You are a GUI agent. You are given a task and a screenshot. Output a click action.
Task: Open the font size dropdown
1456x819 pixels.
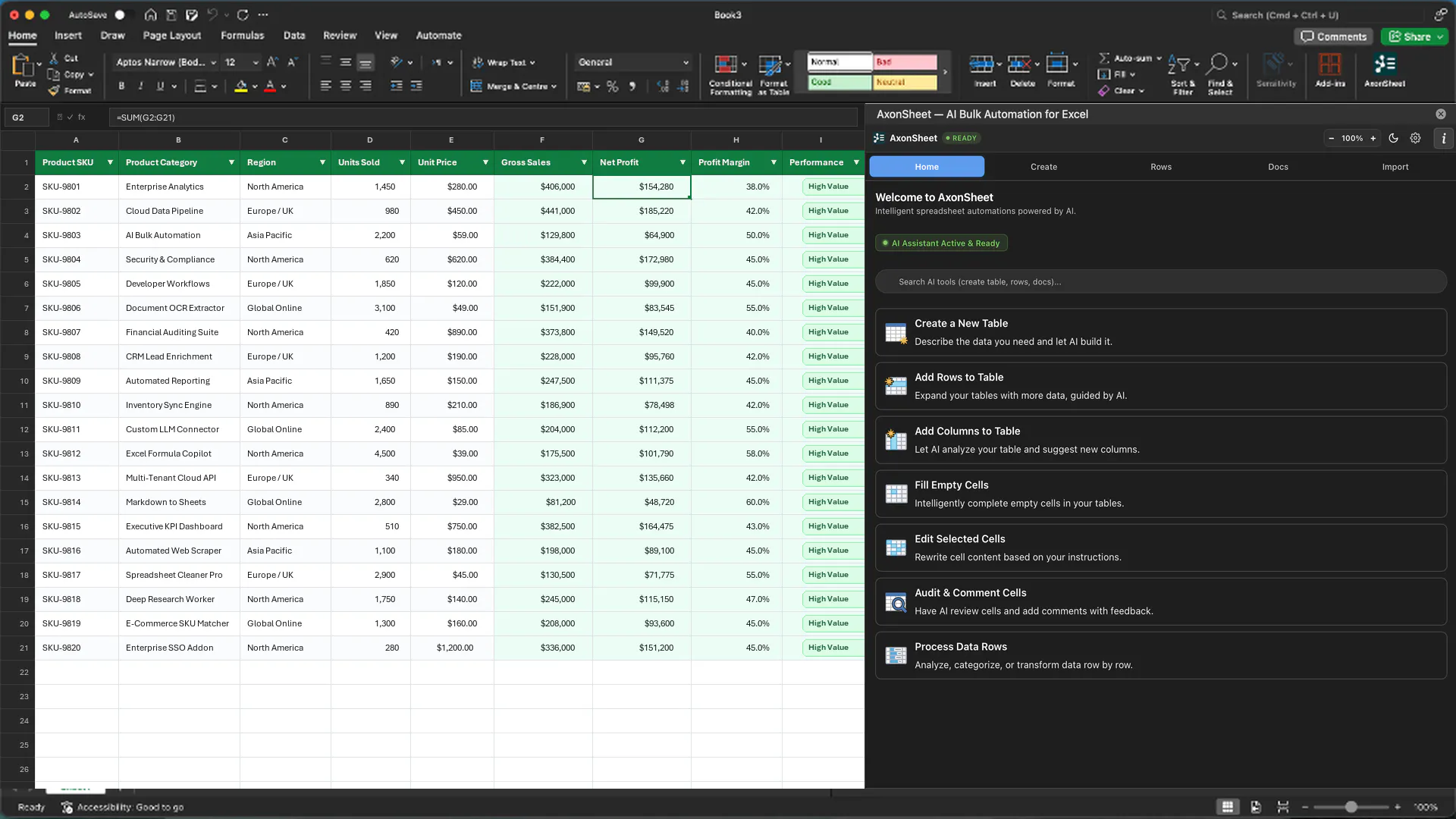click(256, 63)
